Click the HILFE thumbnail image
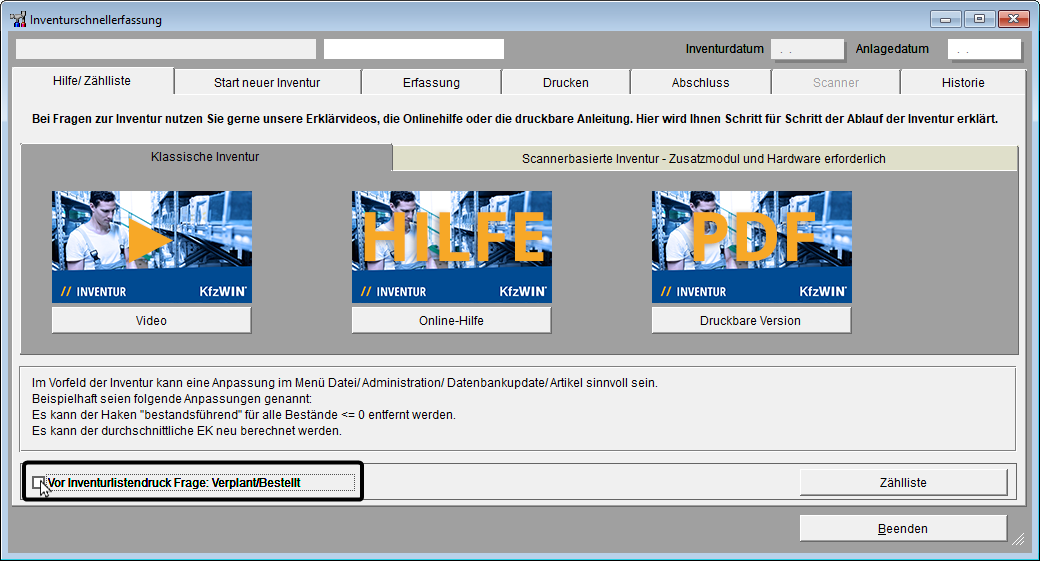 click(452, 247)
